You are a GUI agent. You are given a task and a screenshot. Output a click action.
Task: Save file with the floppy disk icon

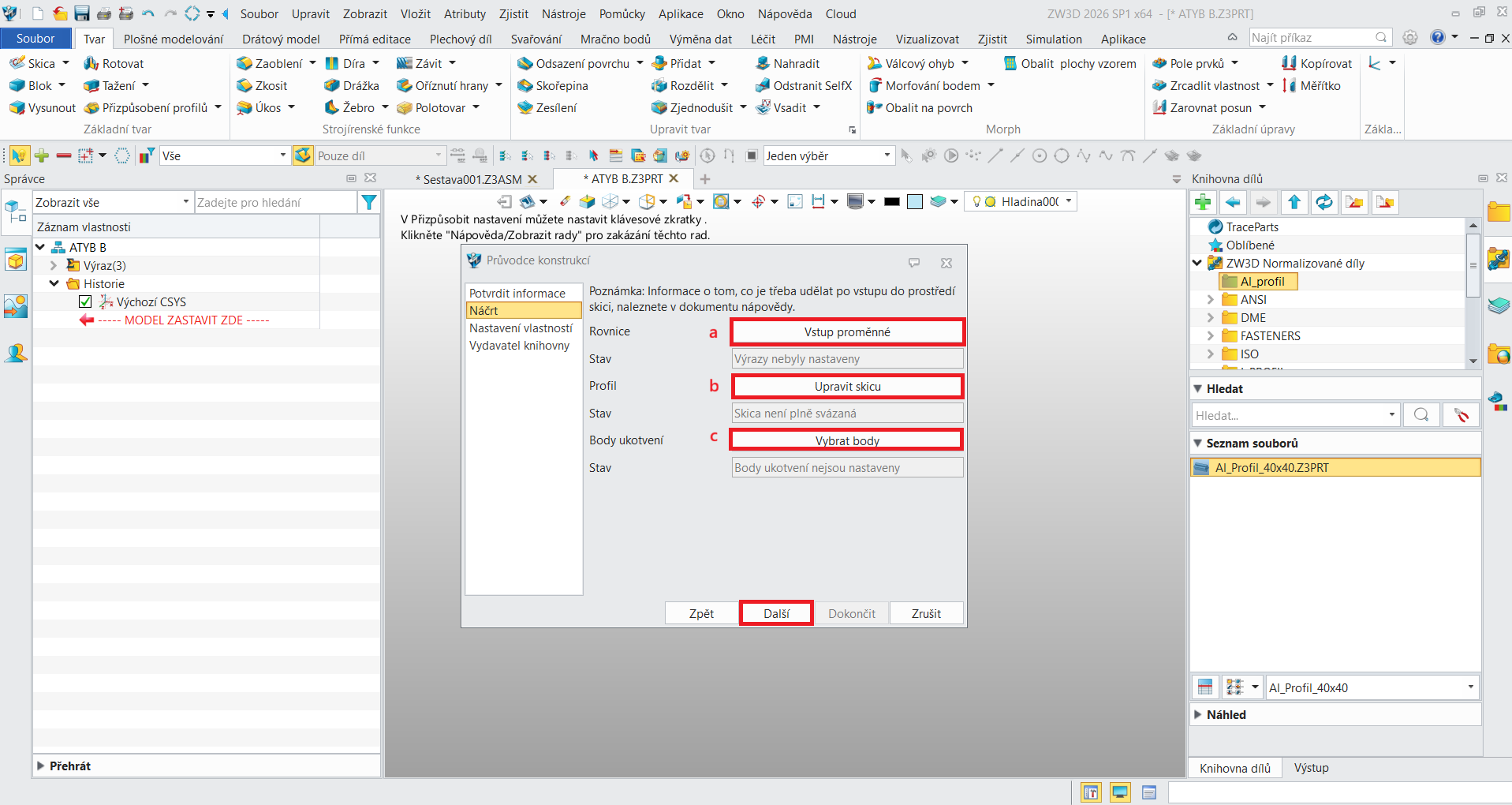(82, 13)
